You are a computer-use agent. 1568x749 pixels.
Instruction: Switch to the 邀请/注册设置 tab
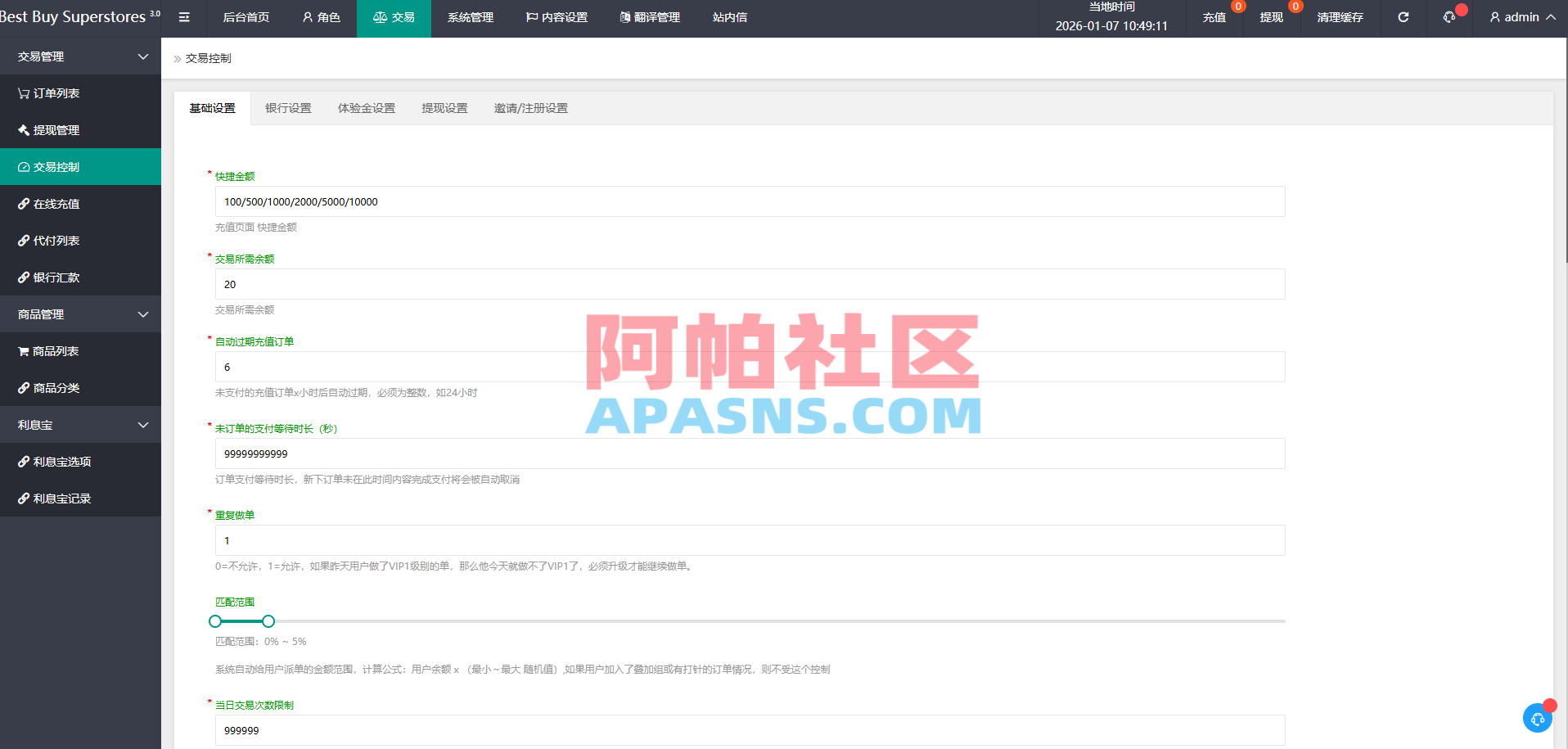pos(531,108)
